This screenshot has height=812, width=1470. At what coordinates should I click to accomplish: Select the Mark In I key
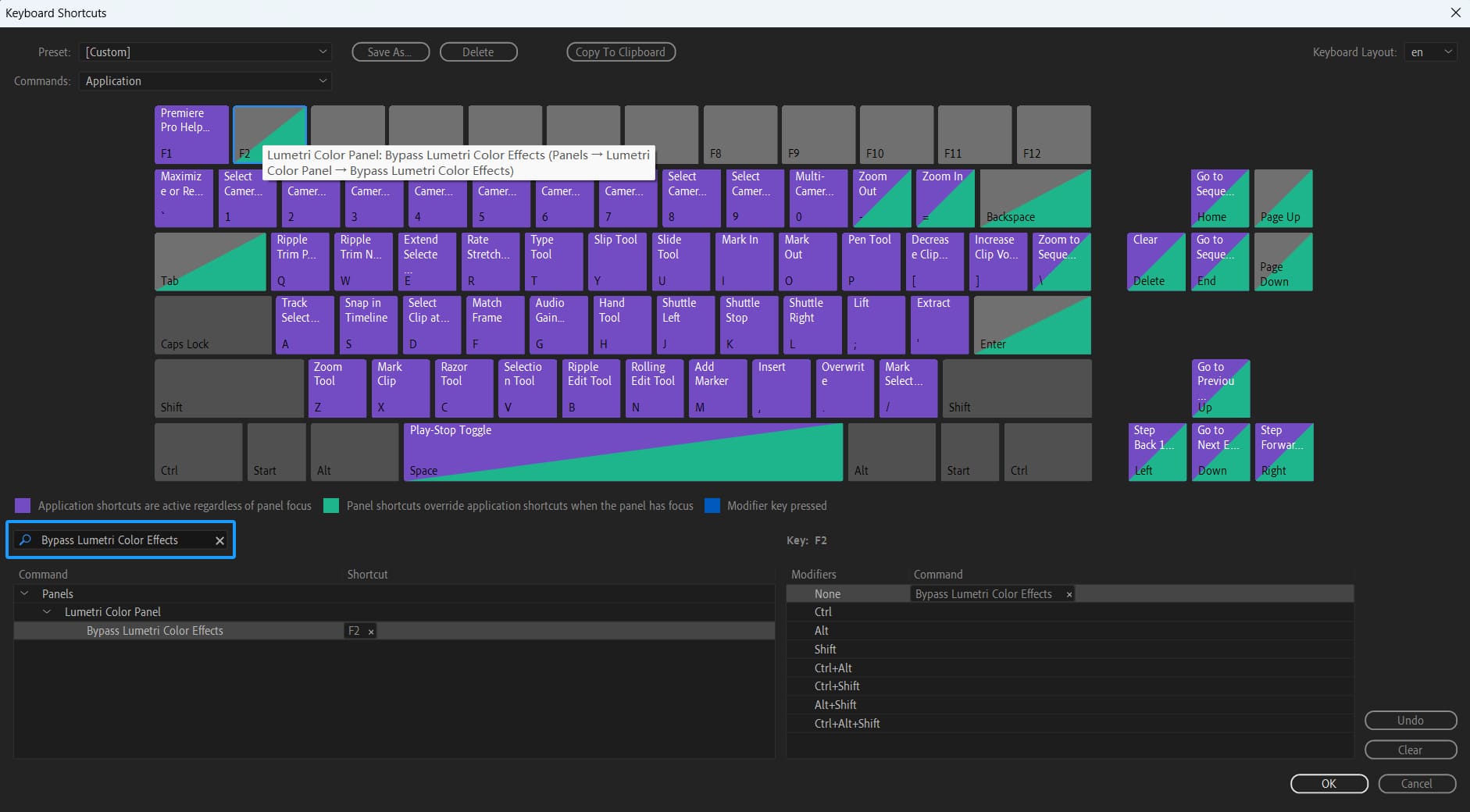click(744, 262)
